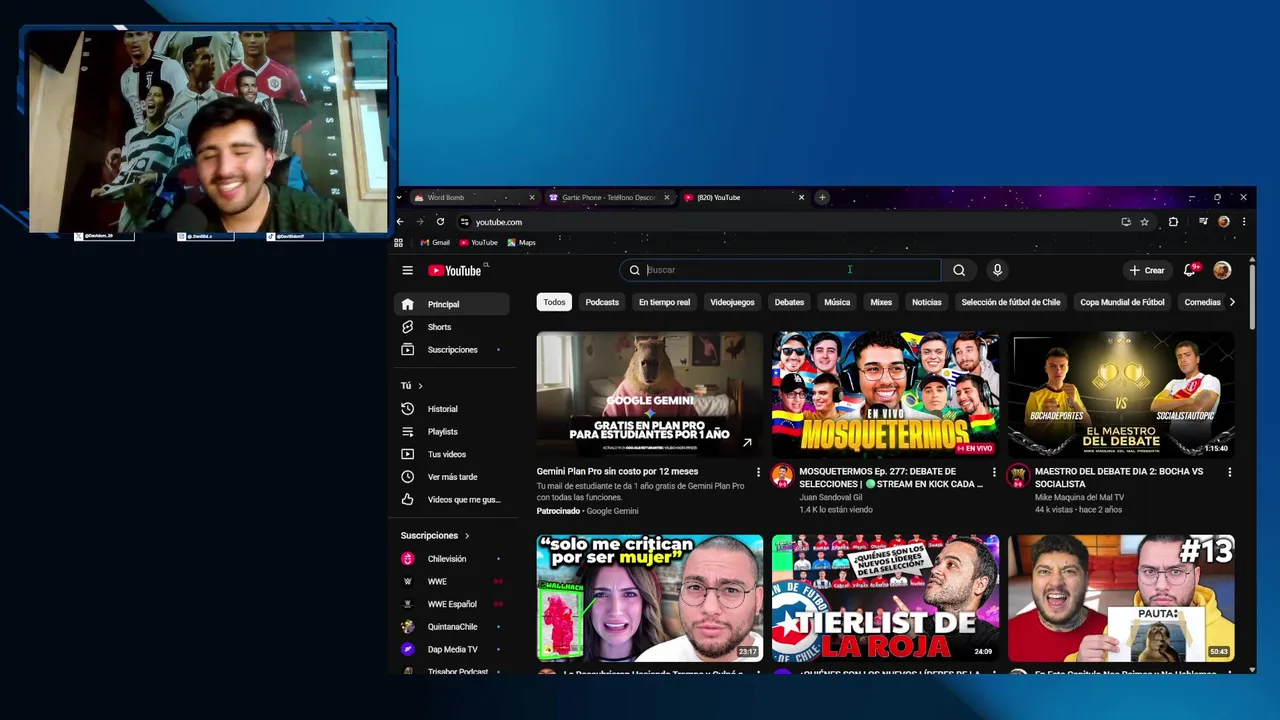Open more options for Mosquetermos video
The height and width of the screenshot is (720, 1280).
coord(994,472)
